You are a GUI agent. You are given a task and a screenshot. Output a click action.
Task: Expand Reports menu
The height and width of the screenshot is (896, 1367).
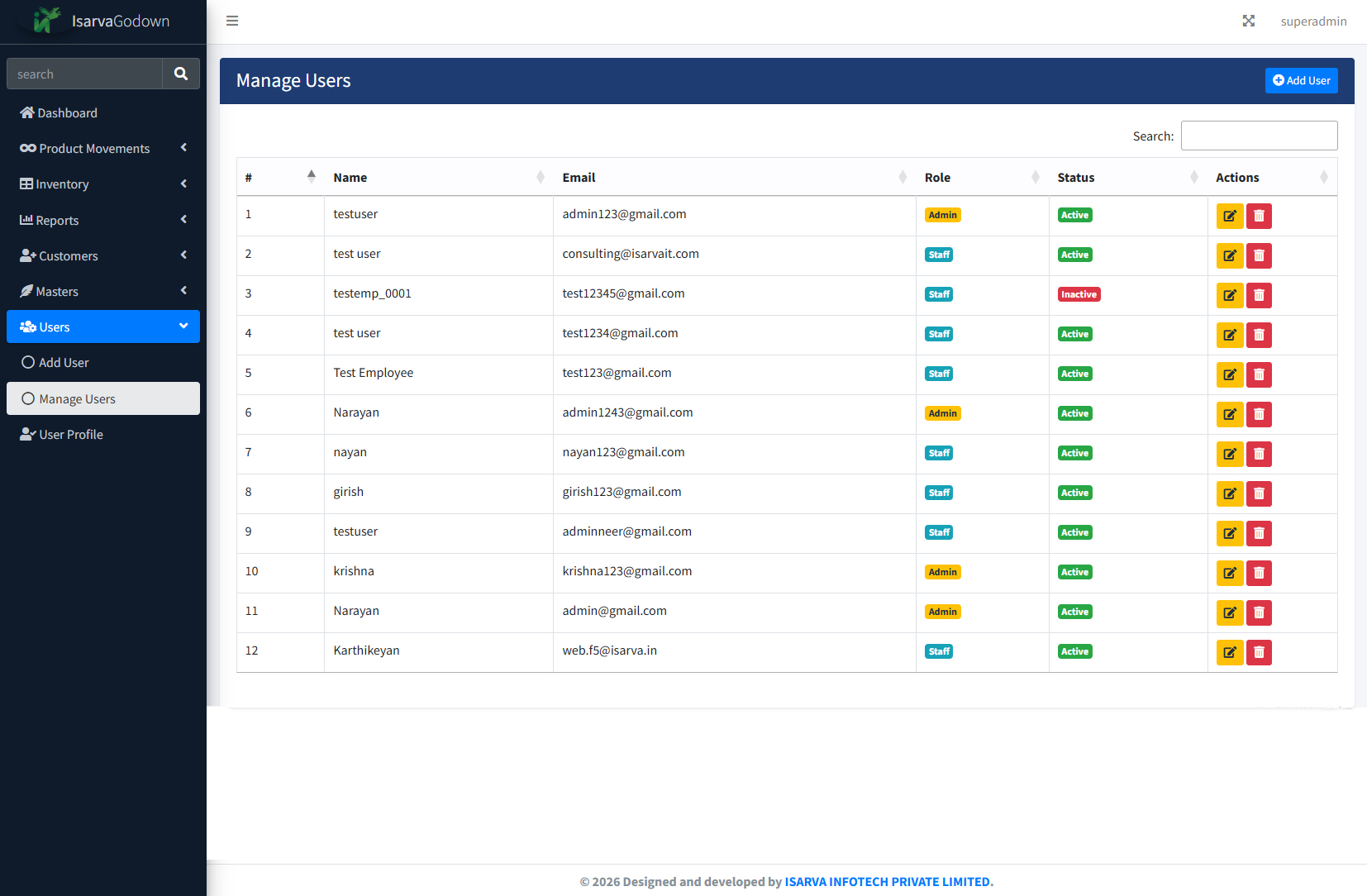pos(103,220)
